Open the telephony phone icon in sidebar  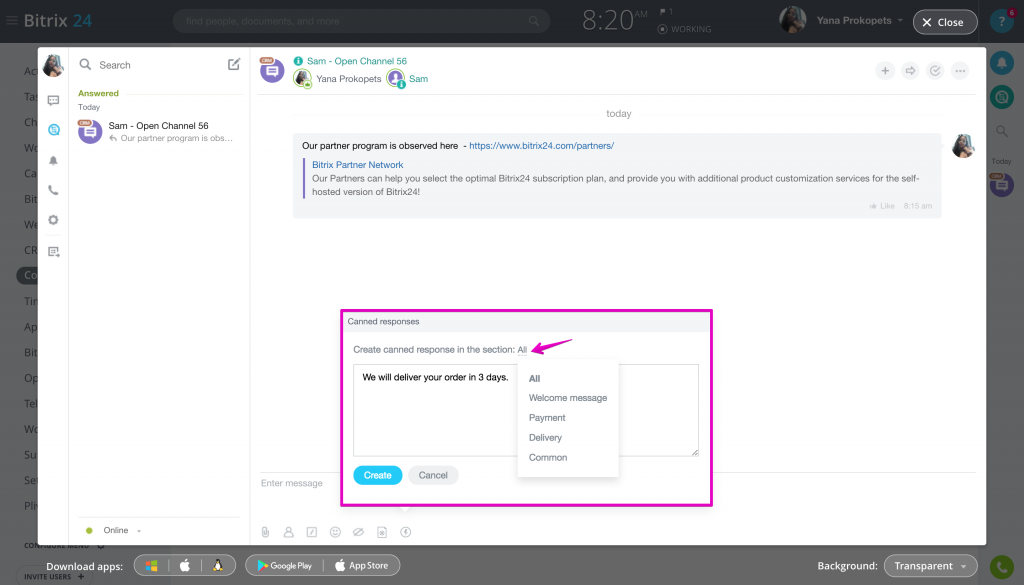pos(54,190)
